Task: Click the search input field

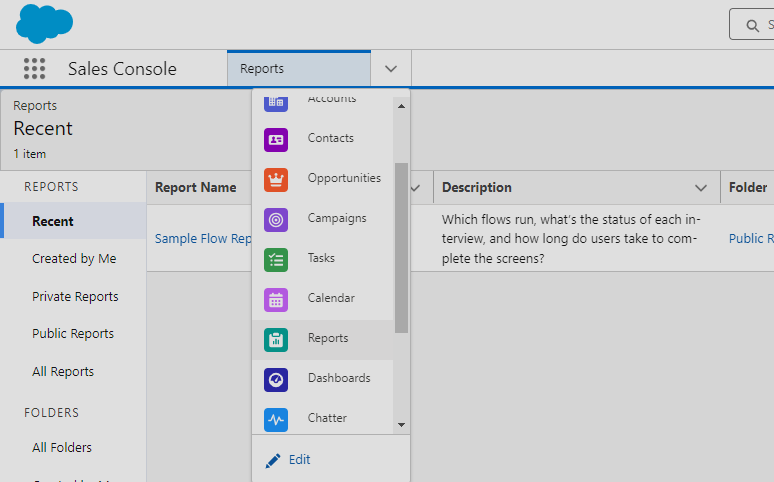Action: click(x=752, y=24)
